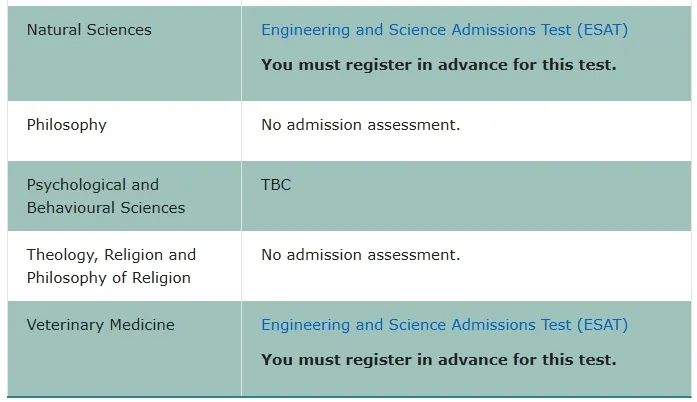697x402 pixels.
Task: Select the 'Theology, Religion and' text line
Action: click(111, 255)
